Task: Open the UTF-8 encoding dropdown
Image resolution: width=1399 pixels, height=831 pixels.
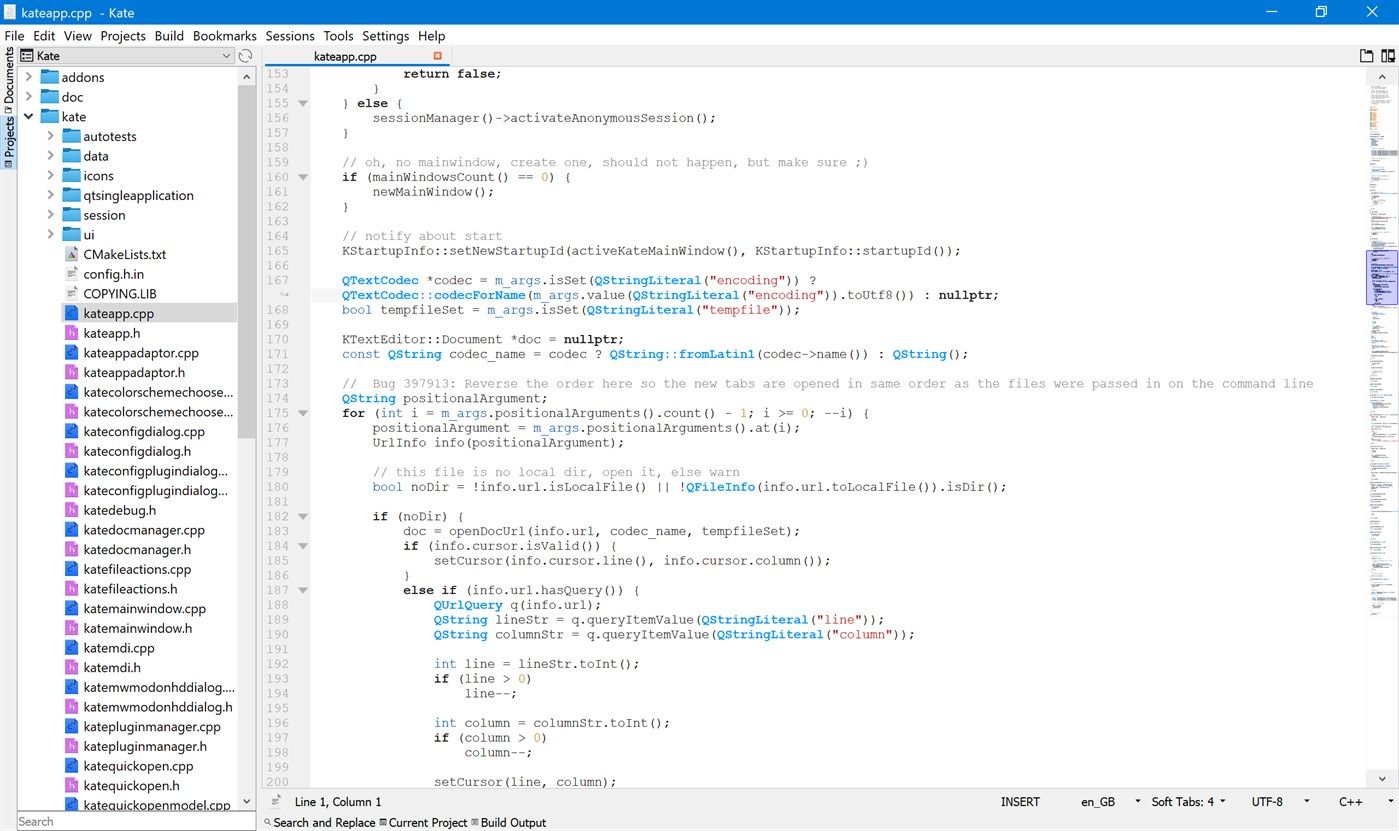Action: [x=1282, y=801]
